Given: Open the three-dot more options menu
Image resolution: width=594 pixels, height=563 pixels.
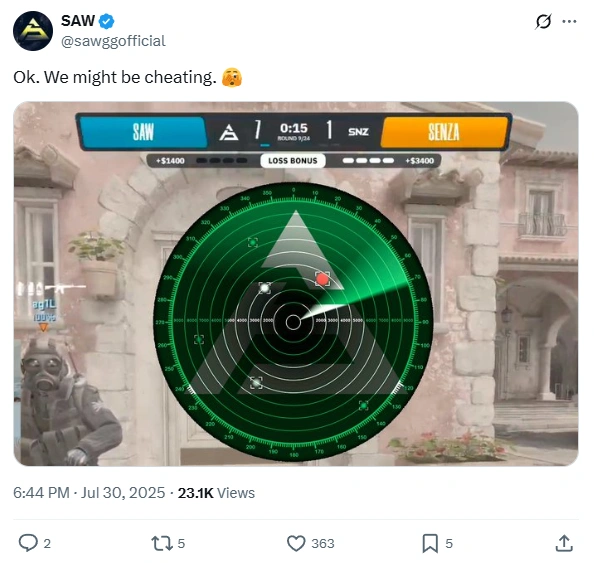Looking at the screenshot, I should [x=569, y=22].
